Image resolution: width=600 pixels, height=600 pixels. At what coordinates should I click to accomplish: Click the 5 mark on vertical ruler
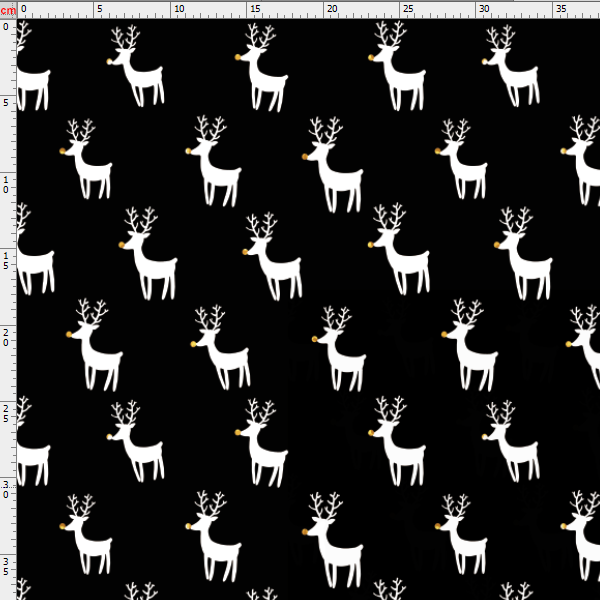(x=5, y=103)
